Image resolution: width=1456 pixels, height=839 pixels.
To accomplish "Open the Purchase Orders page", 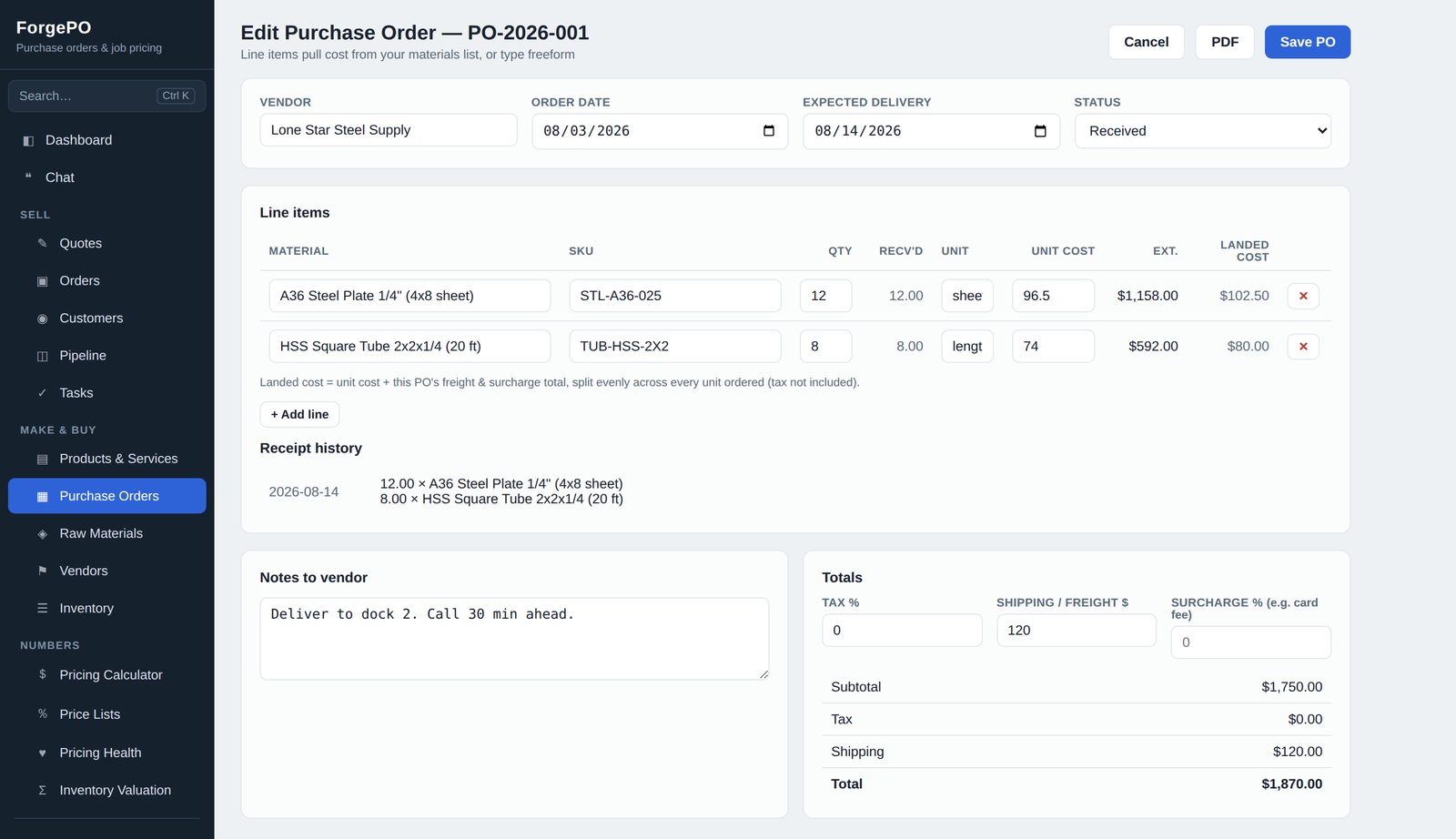I will click(107, 496).
